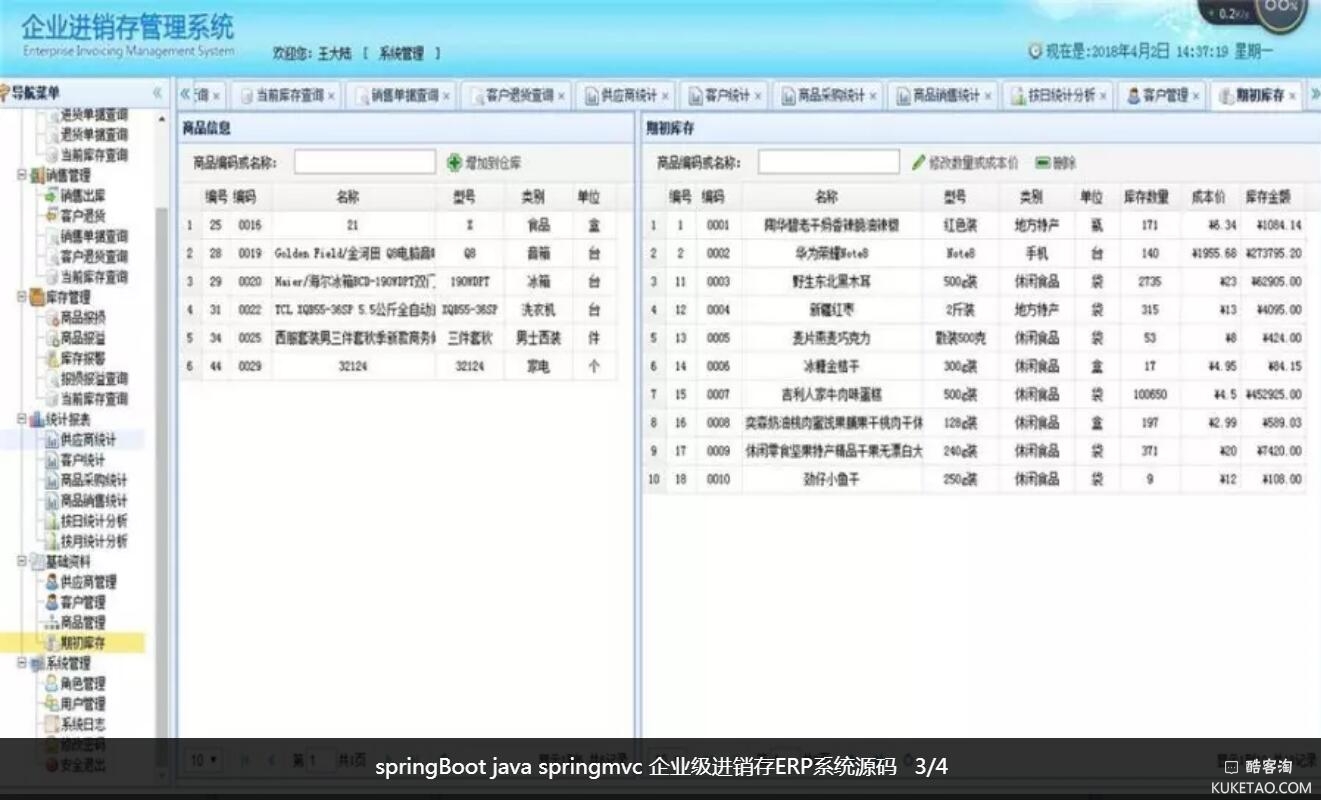The image size is (1321, 800).
Task: Switch to the 商品采购统计 tab
Action: pos(826,96)
